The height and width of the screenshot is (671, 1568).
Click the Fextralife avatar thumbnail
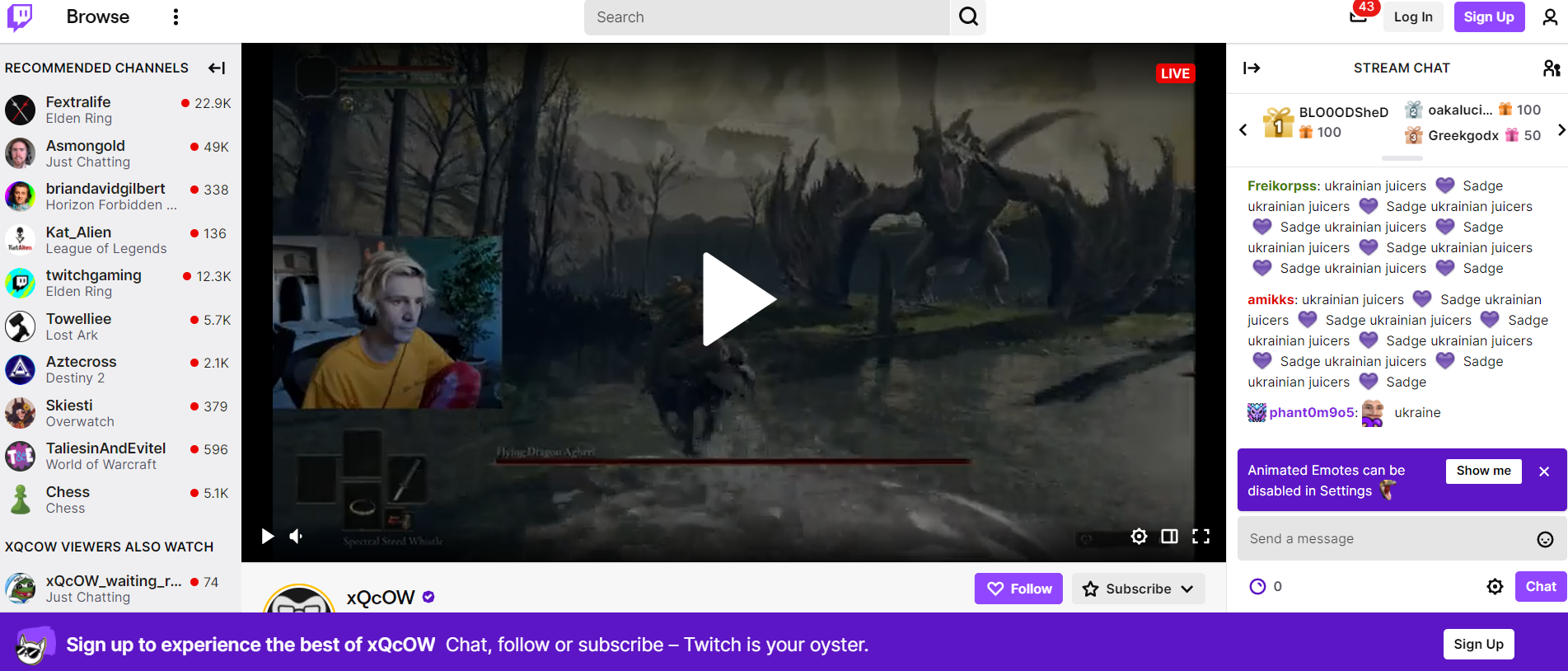tap(21, 110)
